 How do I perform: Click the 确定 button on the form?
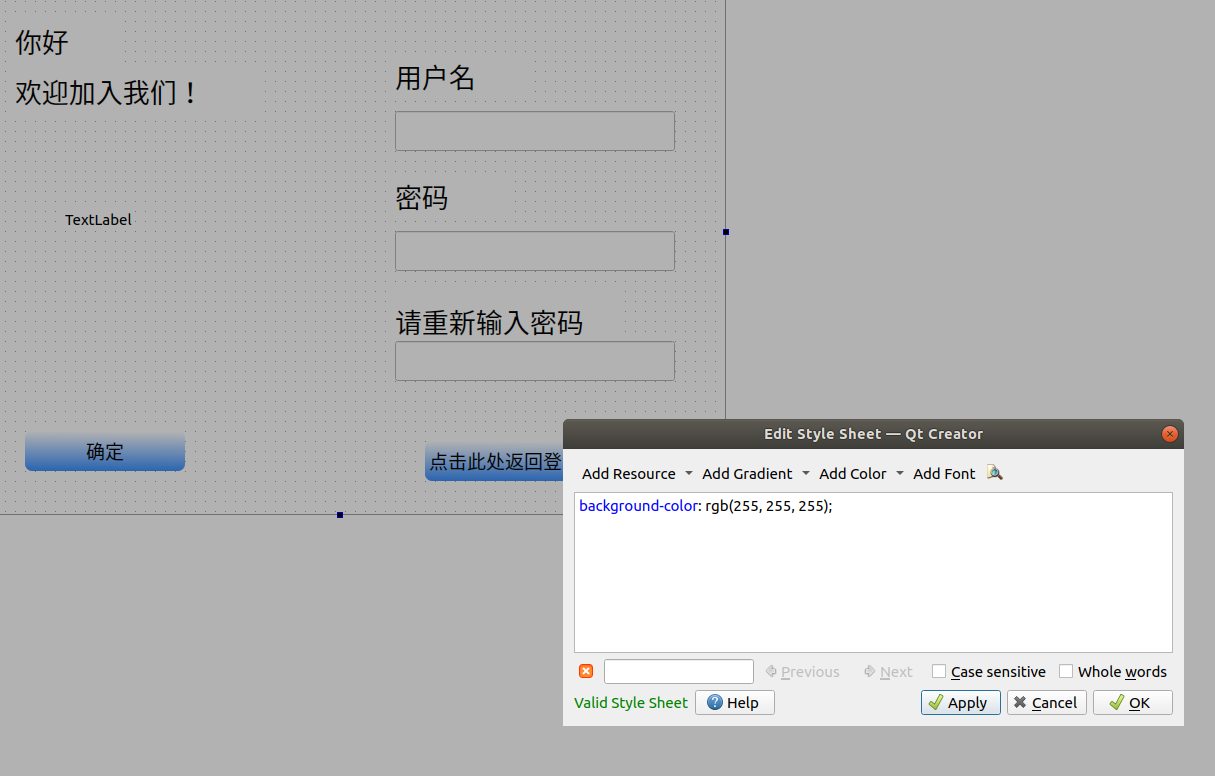(x=105, y=452)
